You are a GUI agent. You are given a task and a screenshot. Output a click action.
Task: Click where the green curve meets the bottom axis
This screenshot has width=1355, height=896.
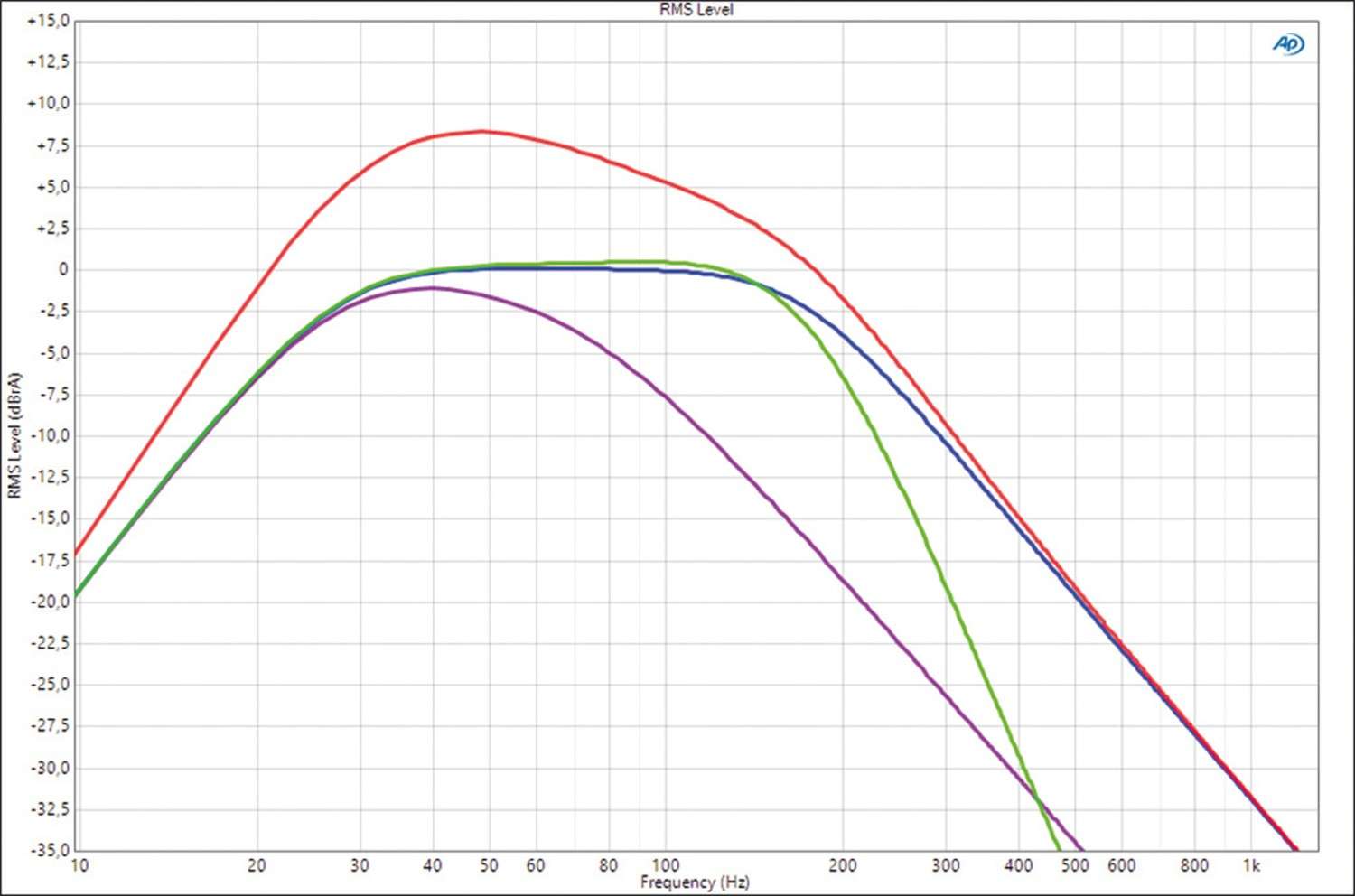(x=1059, y=849)
